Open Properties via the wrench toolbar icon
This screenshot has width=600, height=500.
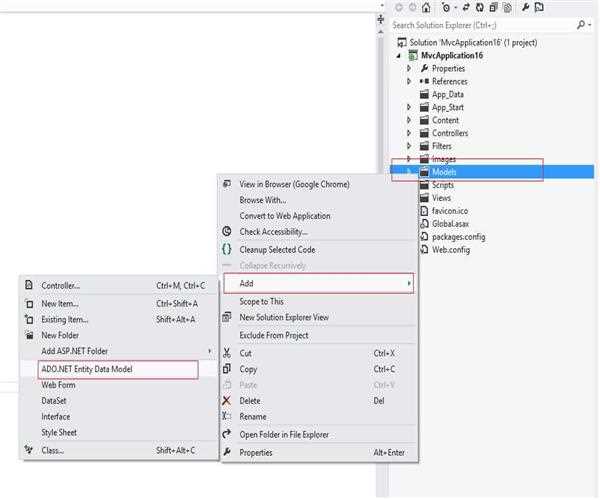(523, 7)
